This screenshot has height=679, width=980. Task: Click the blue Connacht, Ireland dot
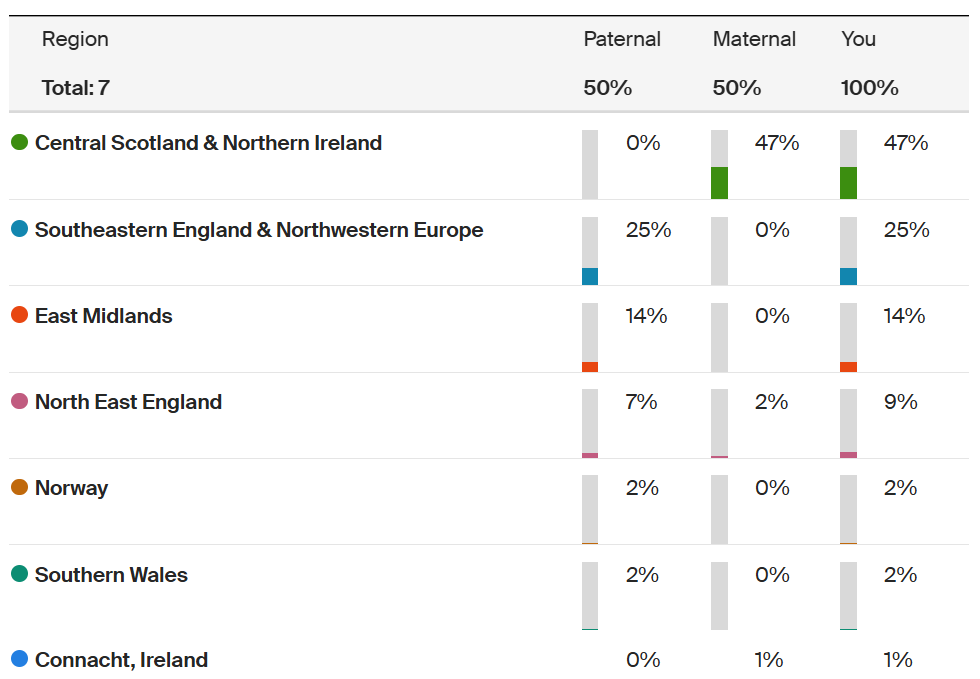19,659
